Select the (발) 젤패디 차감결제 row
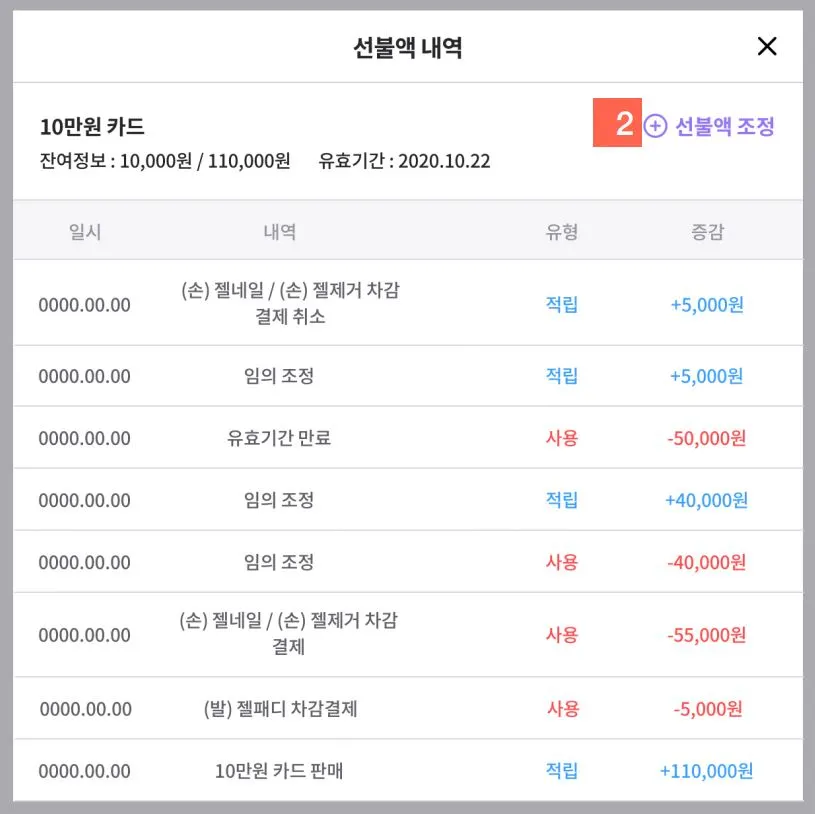This screenshot has width=815, height=814. [408, 708]
